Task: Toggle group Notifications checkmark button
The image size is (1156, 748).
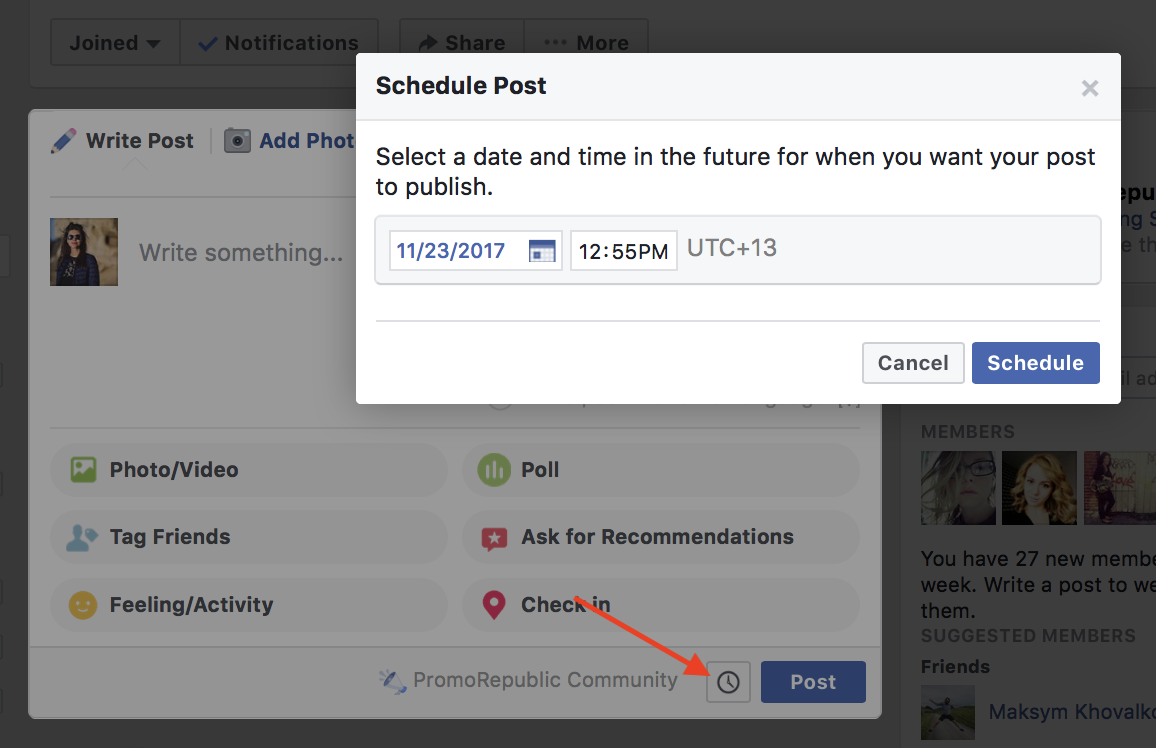Action: (279, 43)
